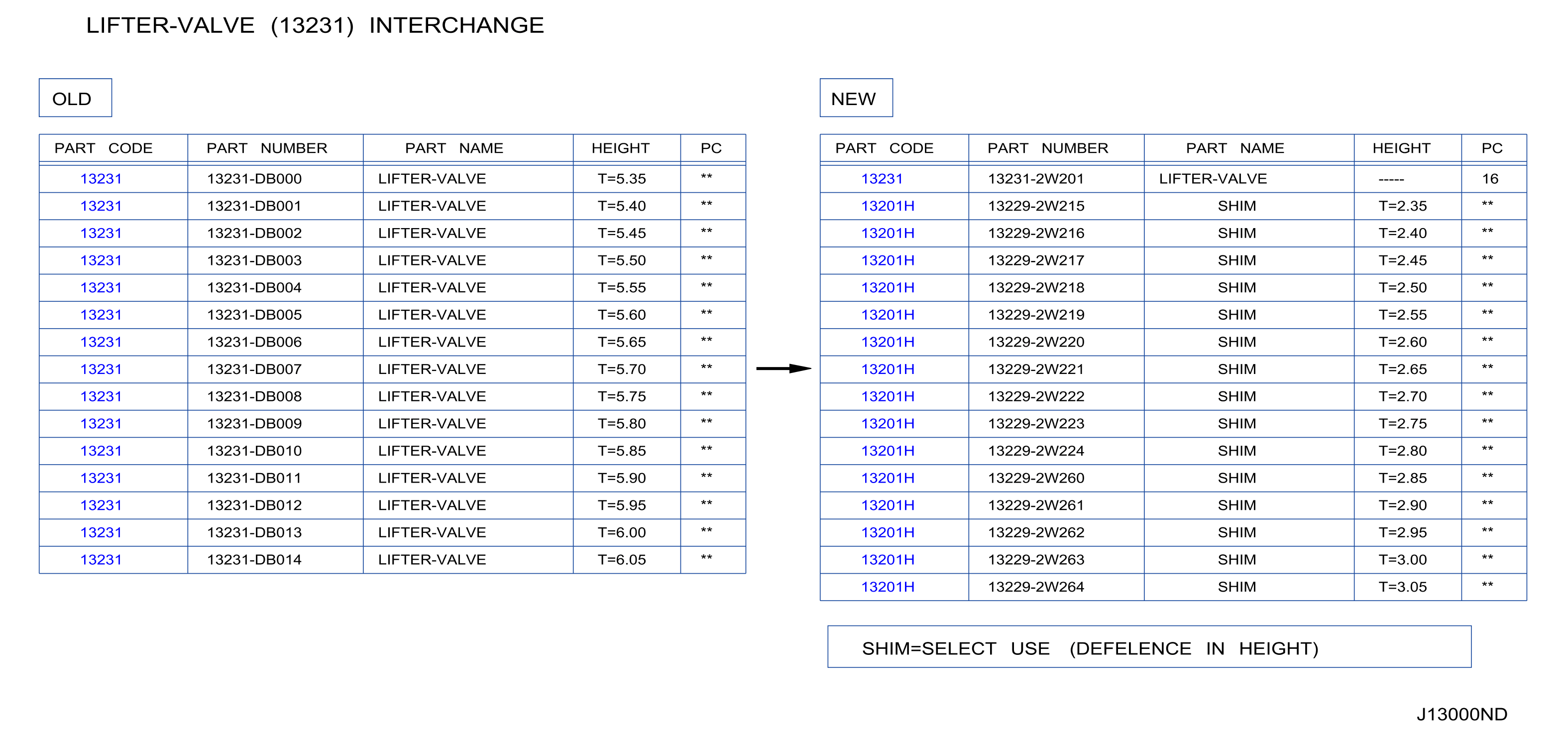Click PART NUMBER header in new table

(x=1047, y=148)
